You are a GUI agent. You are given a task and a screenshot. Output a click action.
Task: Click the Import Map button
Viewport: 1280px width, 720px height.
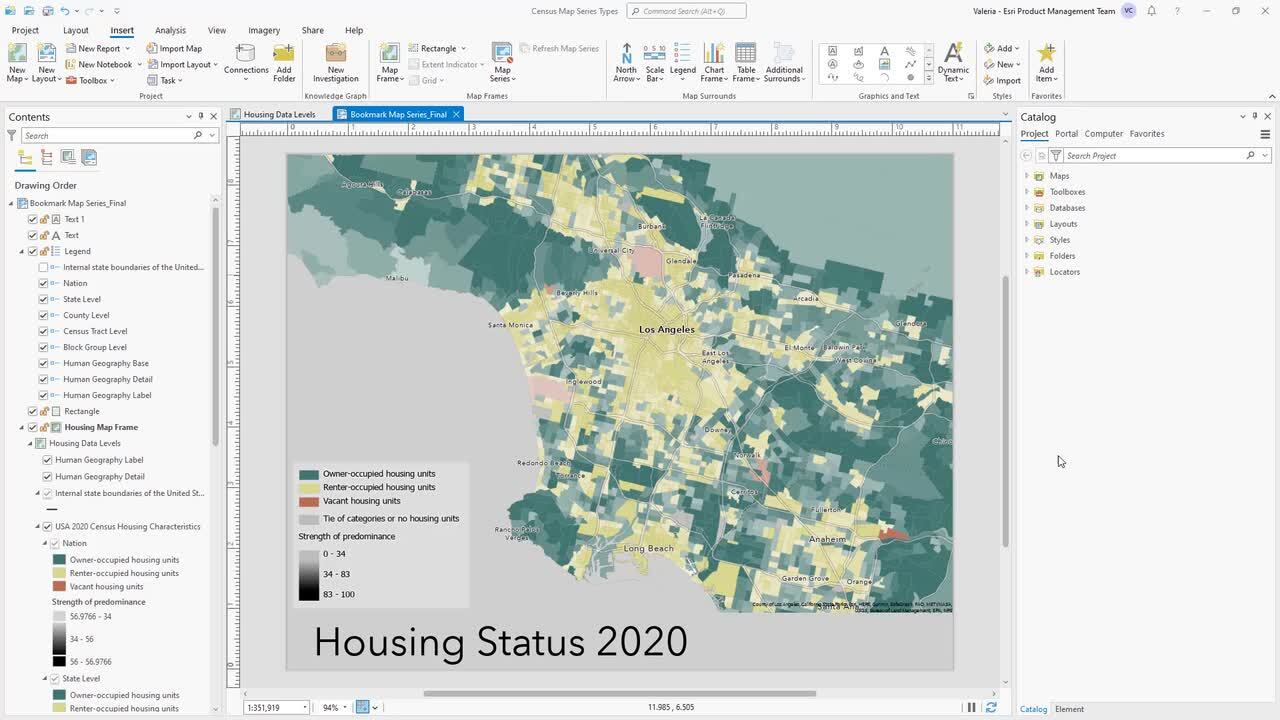[176, 48]
